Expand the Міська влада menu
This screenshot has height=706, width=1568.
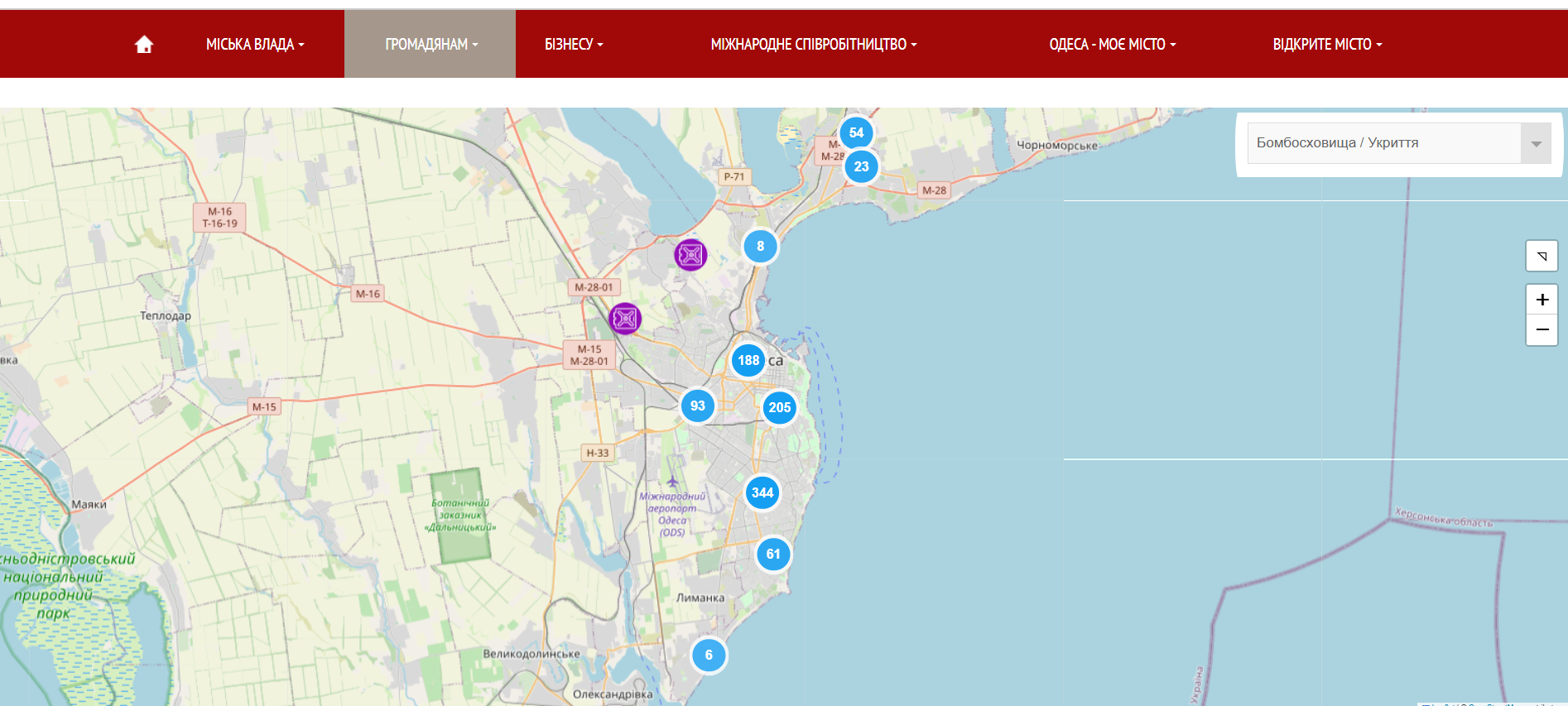tap(255, 45)
